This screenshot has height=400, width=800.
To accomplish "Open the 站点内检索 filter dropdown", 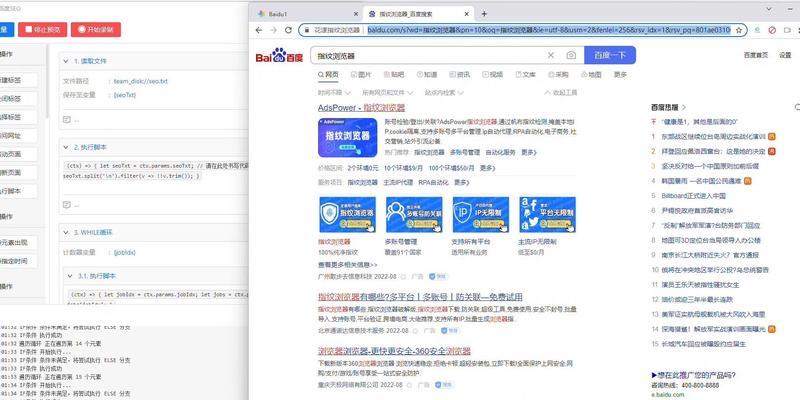I will tap(444, 93).
